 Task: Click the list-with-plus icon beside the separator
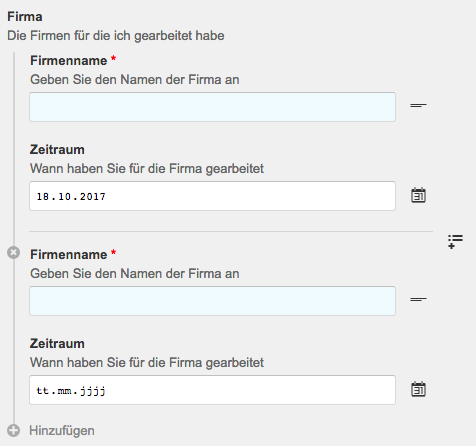[x=455, y=242]
